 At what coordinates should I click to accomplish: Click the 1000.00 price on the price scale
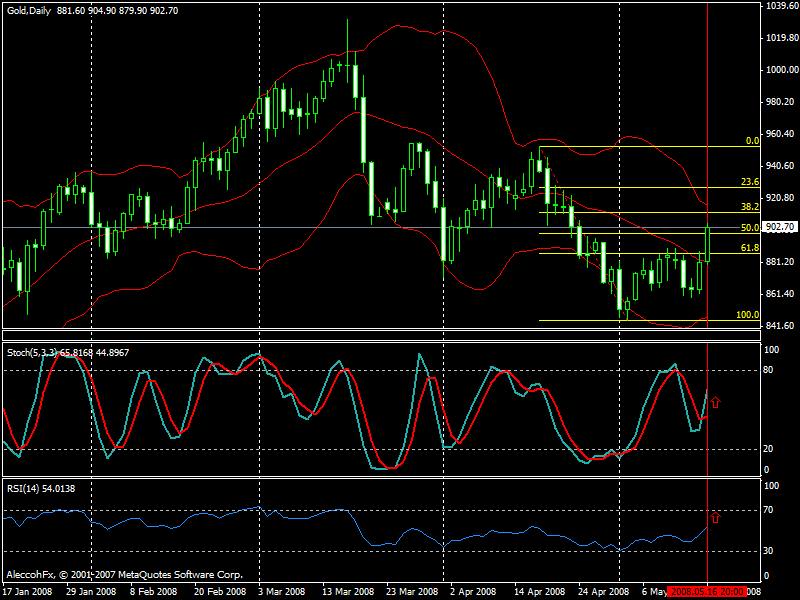click(780, 70)
